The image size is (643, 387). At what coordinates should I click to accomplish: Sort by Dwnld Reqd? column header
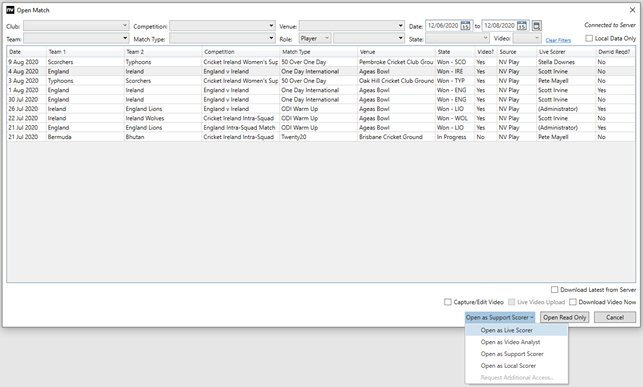(x=615, y=52)
